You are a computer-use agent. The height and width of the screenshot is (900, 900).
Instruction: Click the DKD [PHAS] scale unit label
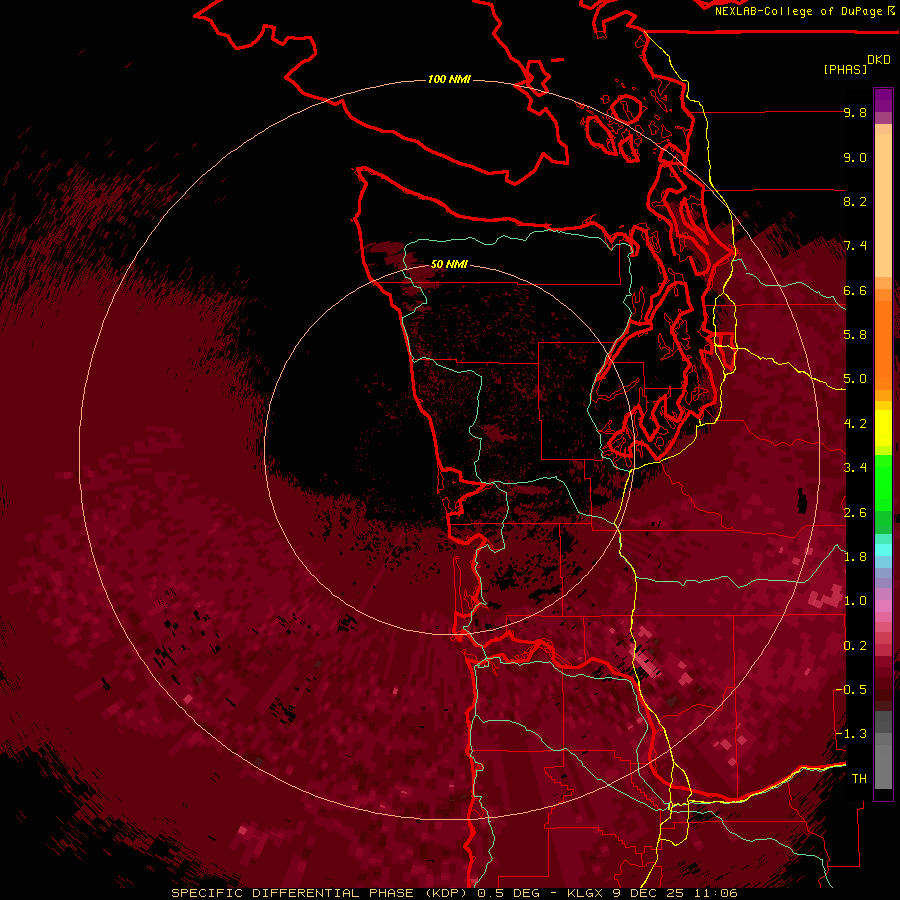856,64
